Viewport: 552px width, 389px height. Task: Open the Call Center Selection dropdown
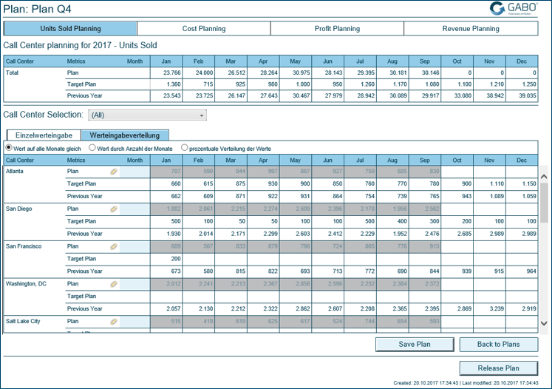tap(147, 115)
